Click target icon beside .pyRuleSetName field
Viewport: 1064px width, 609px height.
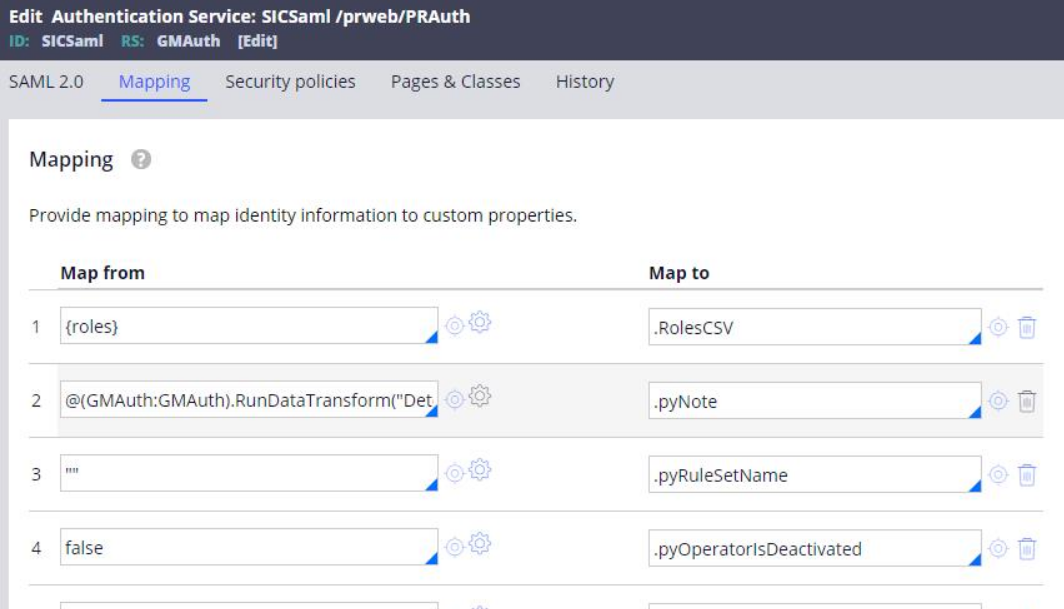click(x=998, y=475)
